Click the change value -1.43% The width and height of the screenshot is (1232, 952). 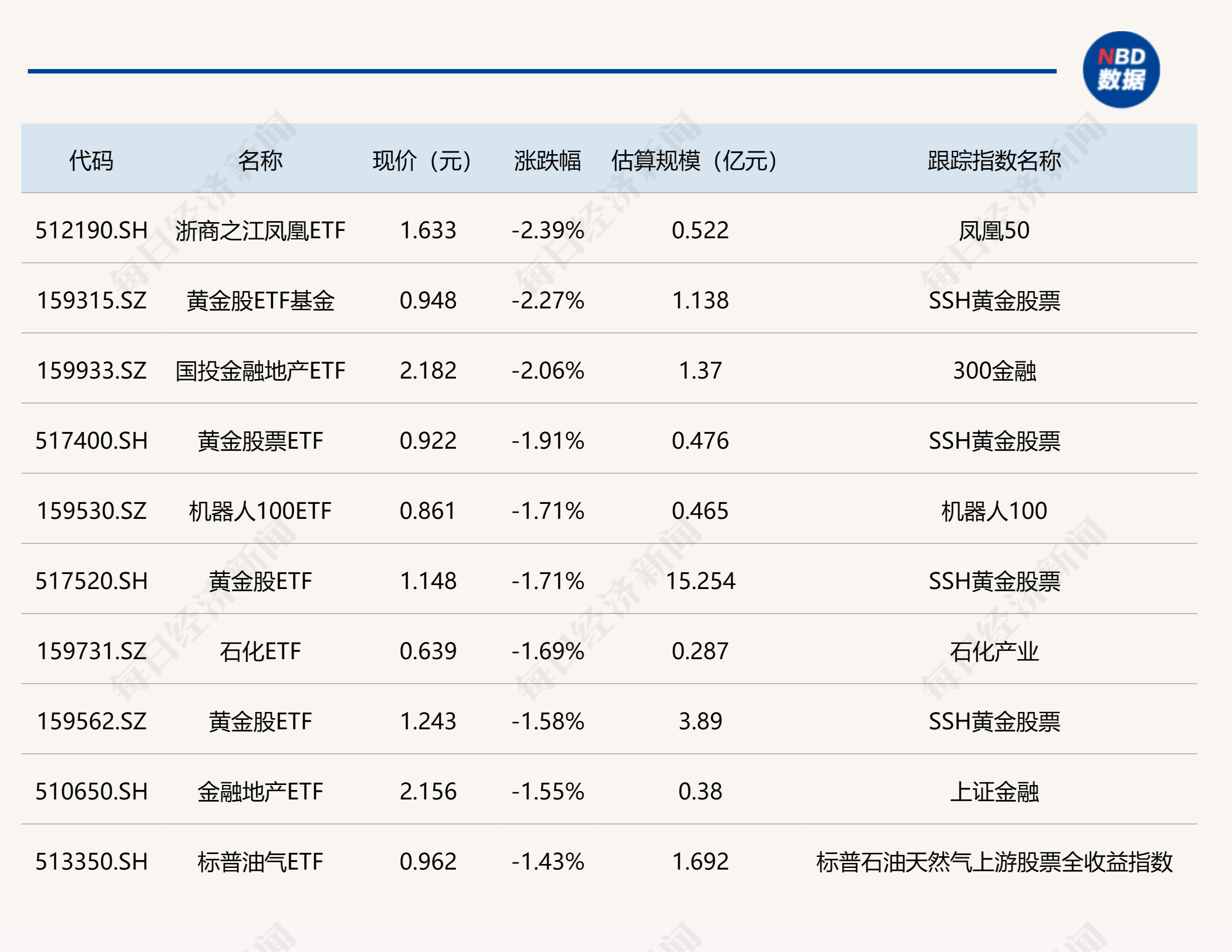(x=547, y=862)
